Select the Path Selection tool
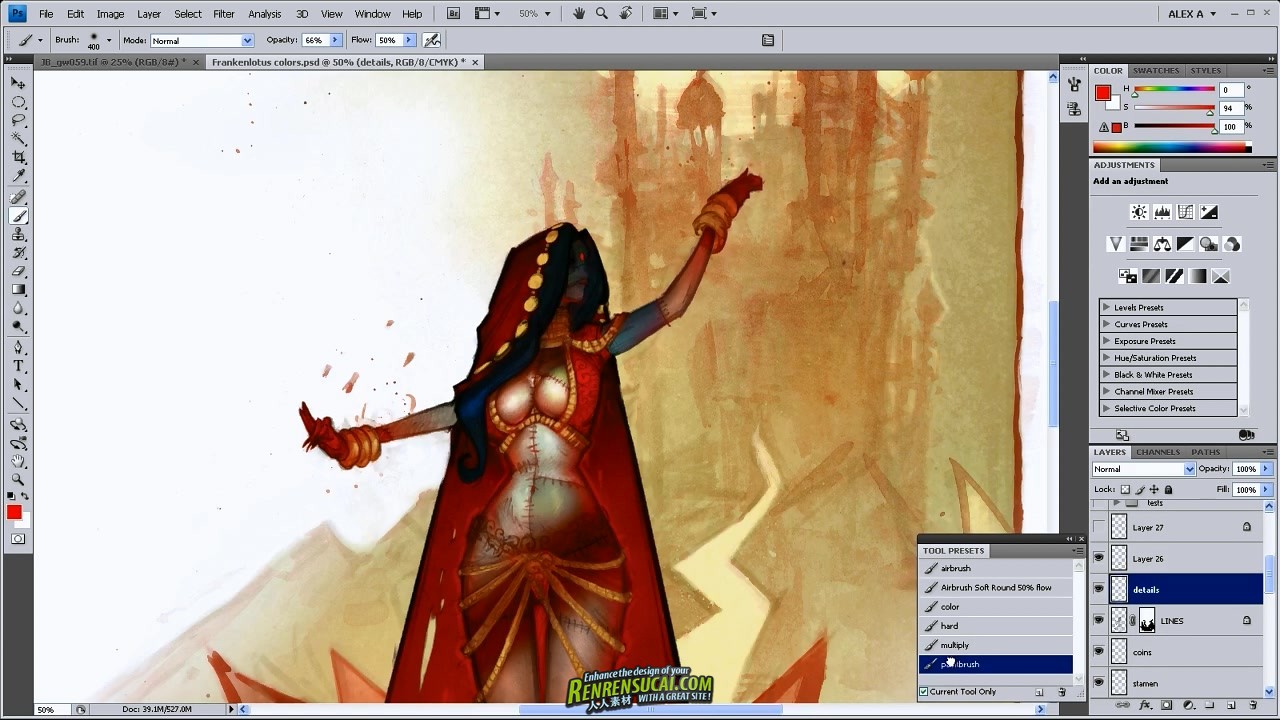The width and height of the screenshot is (1280, 720). (18, 385)
